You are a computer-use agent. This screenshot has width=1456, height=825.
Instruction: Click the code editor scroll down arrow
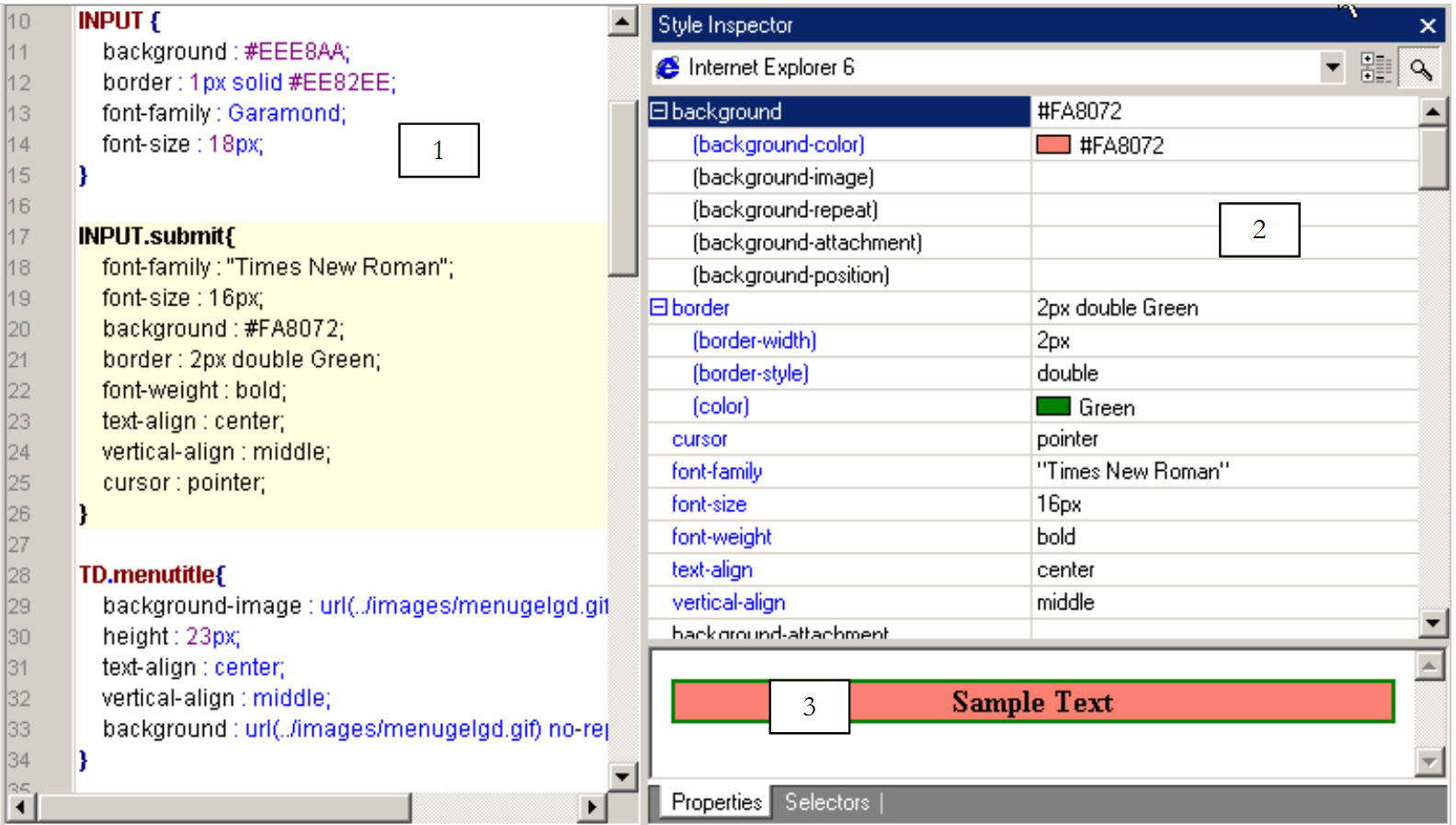tap(622, 776)
